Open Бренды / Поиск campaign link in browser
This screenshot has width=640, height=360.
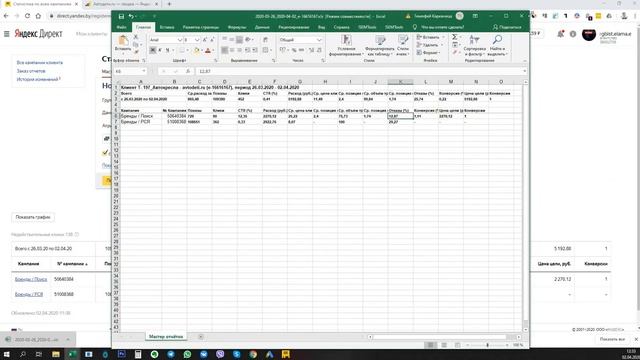(x=31, y=279)
